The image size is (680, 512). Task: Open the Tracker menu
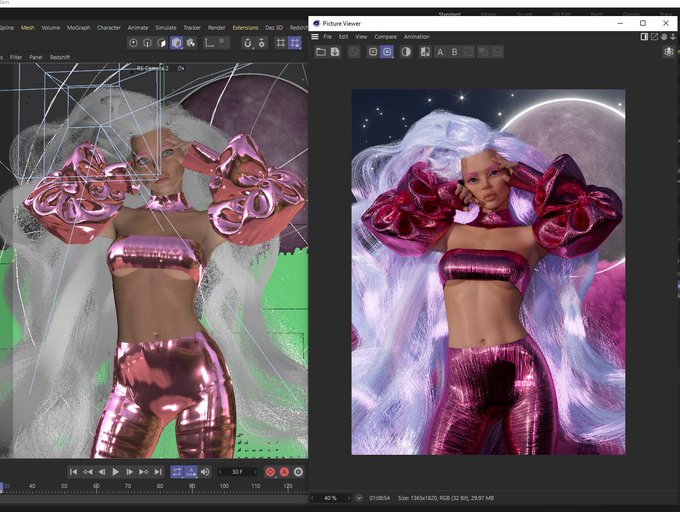point(192,27)
